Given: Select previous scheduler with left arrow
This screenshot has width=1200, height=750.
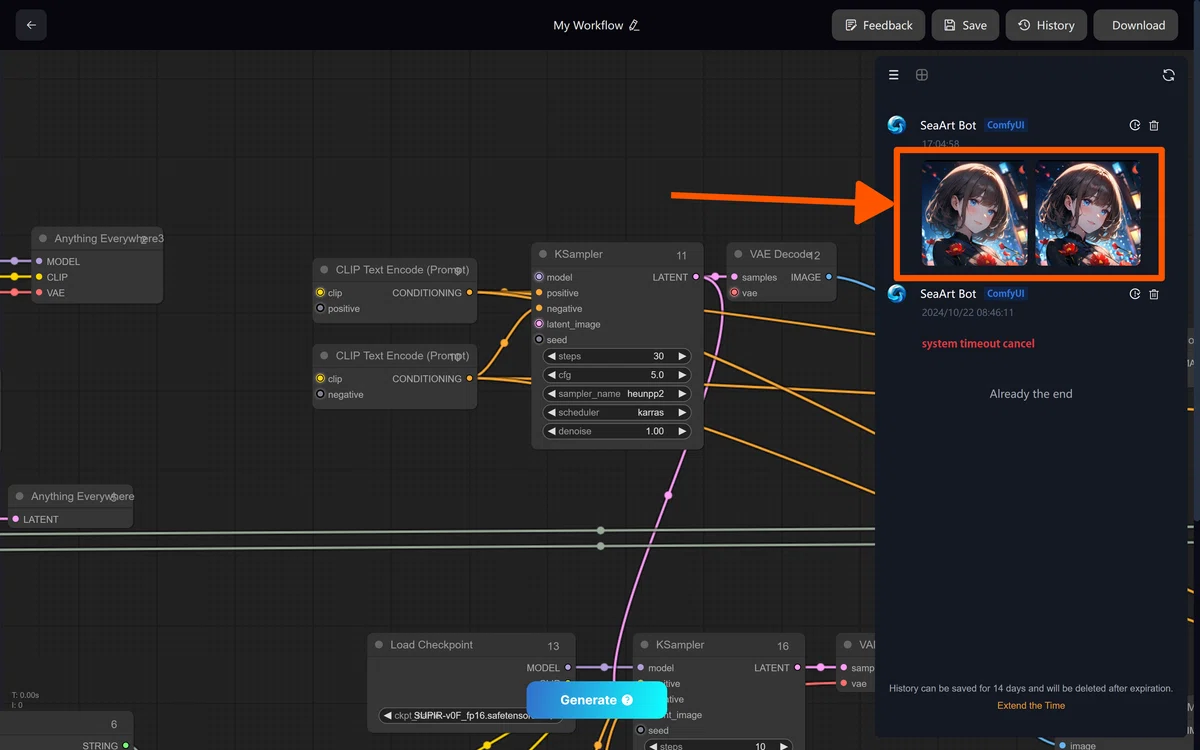Looking at the screenshot, I should tap(551, 412).
